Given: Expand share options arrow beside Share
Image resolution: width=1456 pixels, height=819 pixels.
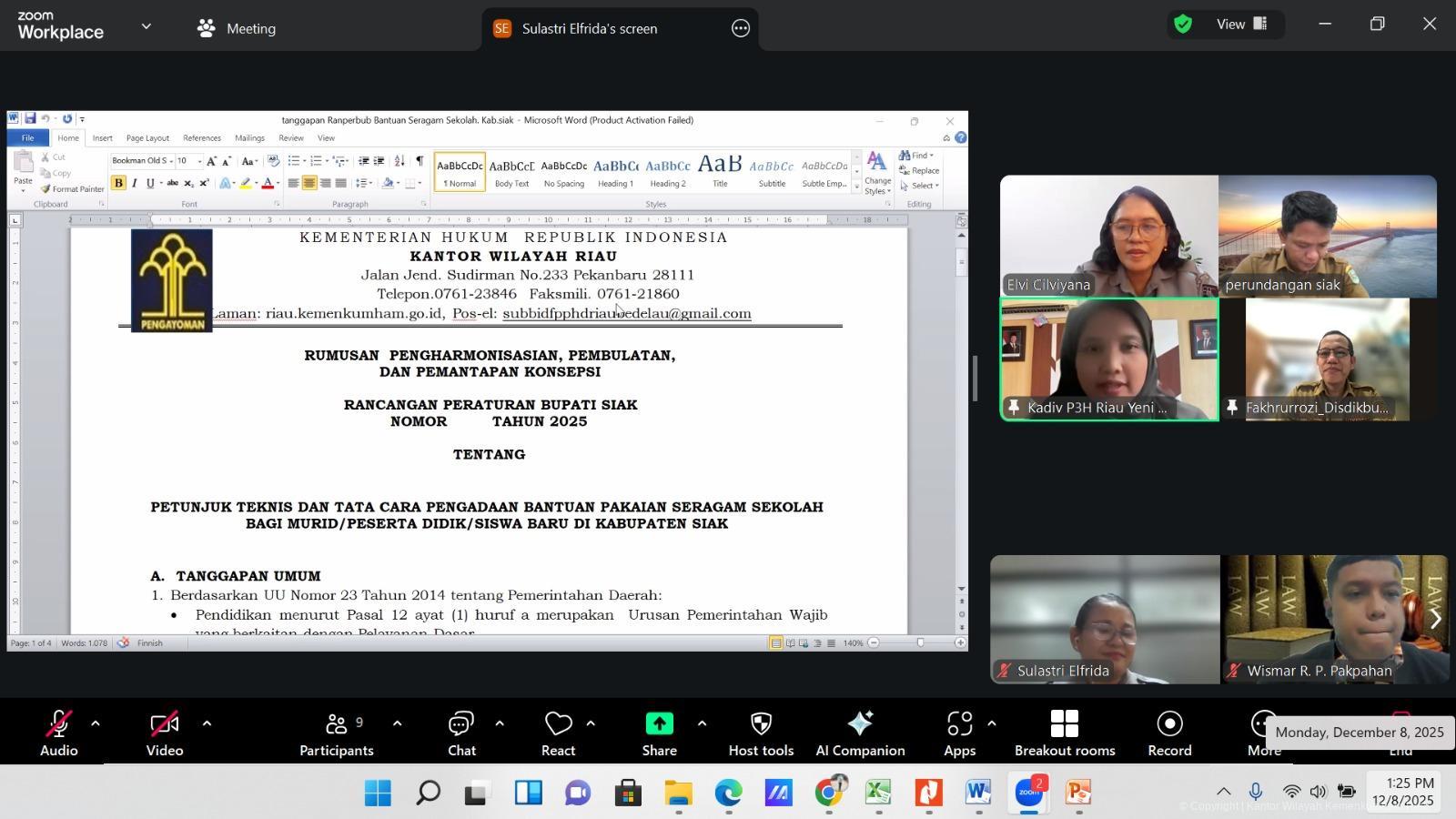Looking at the screenshot, I should [x=702, y=724].
